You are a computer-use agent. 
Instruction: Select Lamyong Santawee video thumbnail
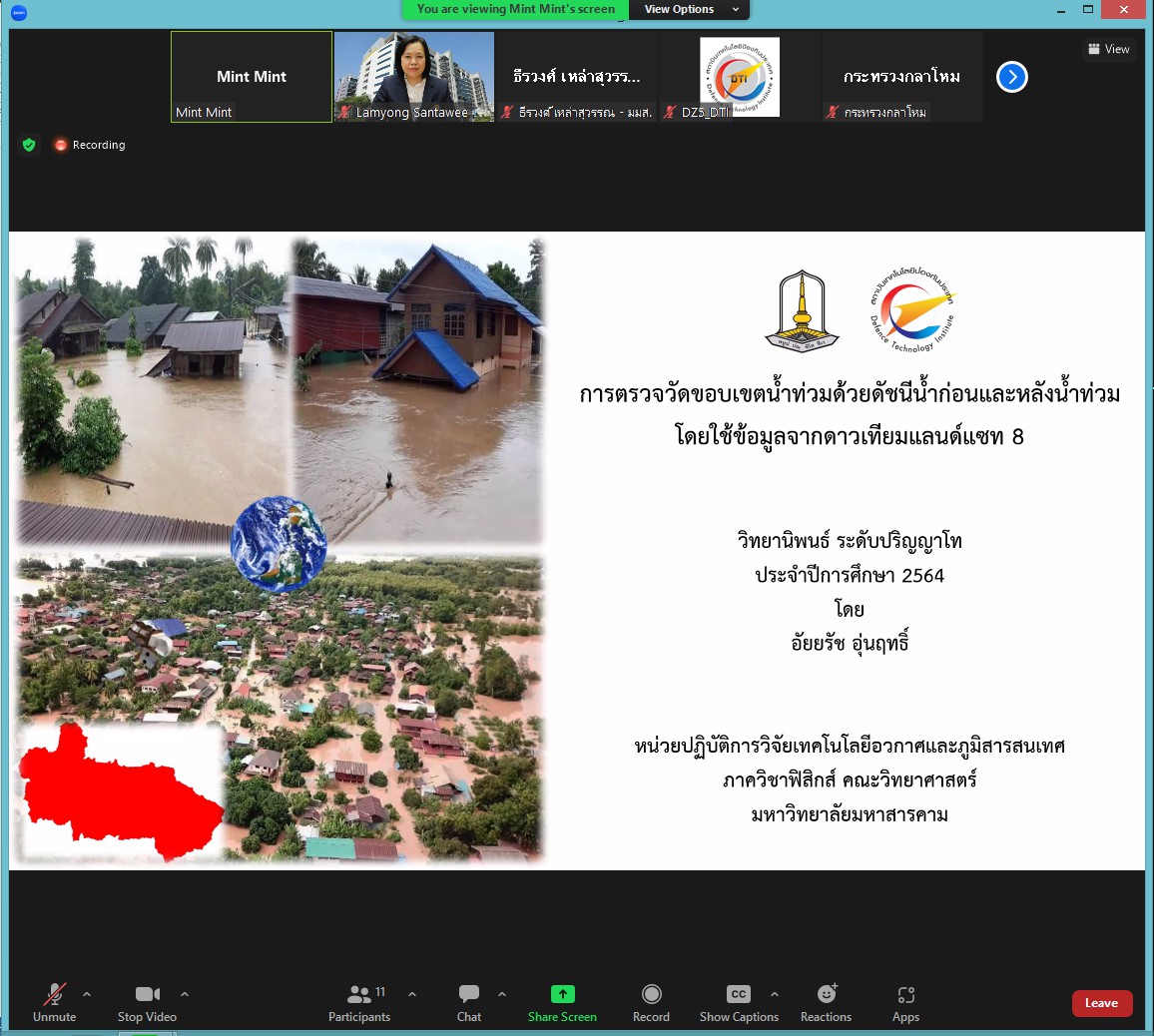[414, 77]
